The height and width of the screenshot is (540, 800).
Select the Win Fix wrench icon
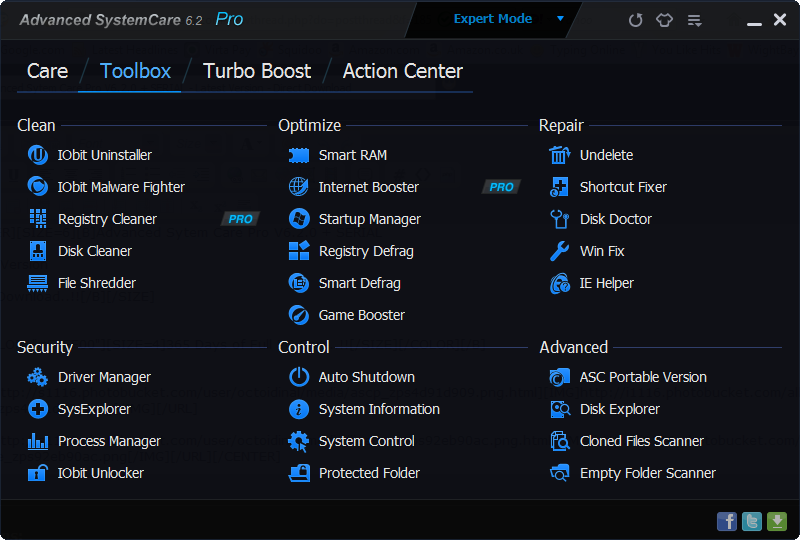pyautogui.click(x=560, y=251)
